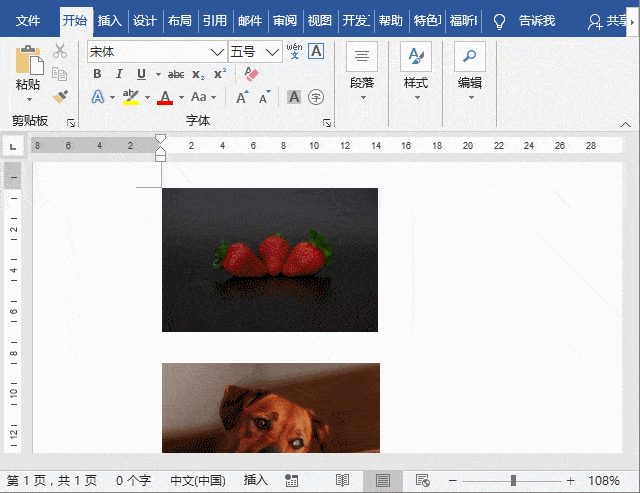Click the Cut scissors icon
Screen dimensions: 640x493
[x=60, y=51]
